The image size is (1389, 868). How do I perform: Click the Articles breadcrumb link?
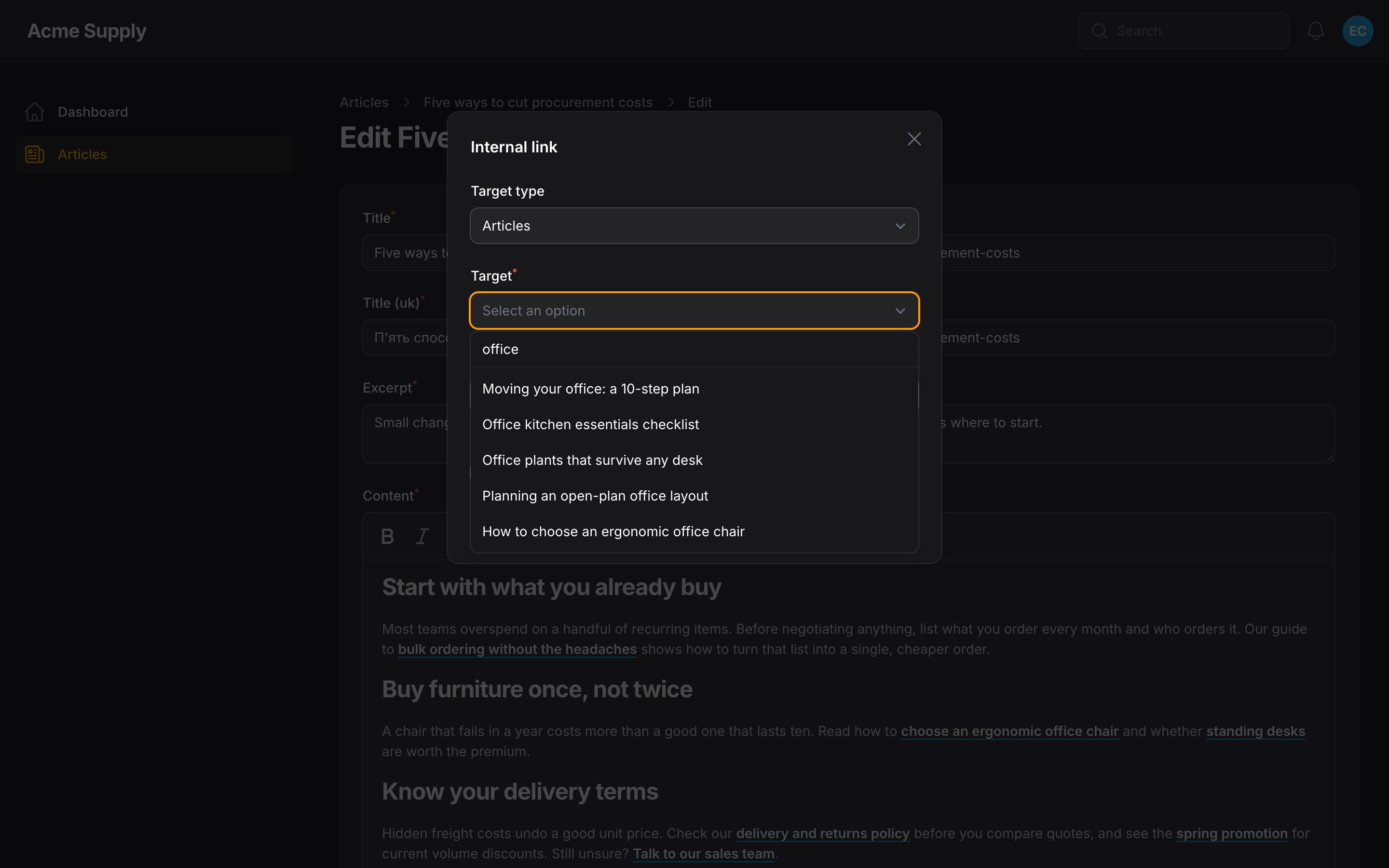point(364,102)
